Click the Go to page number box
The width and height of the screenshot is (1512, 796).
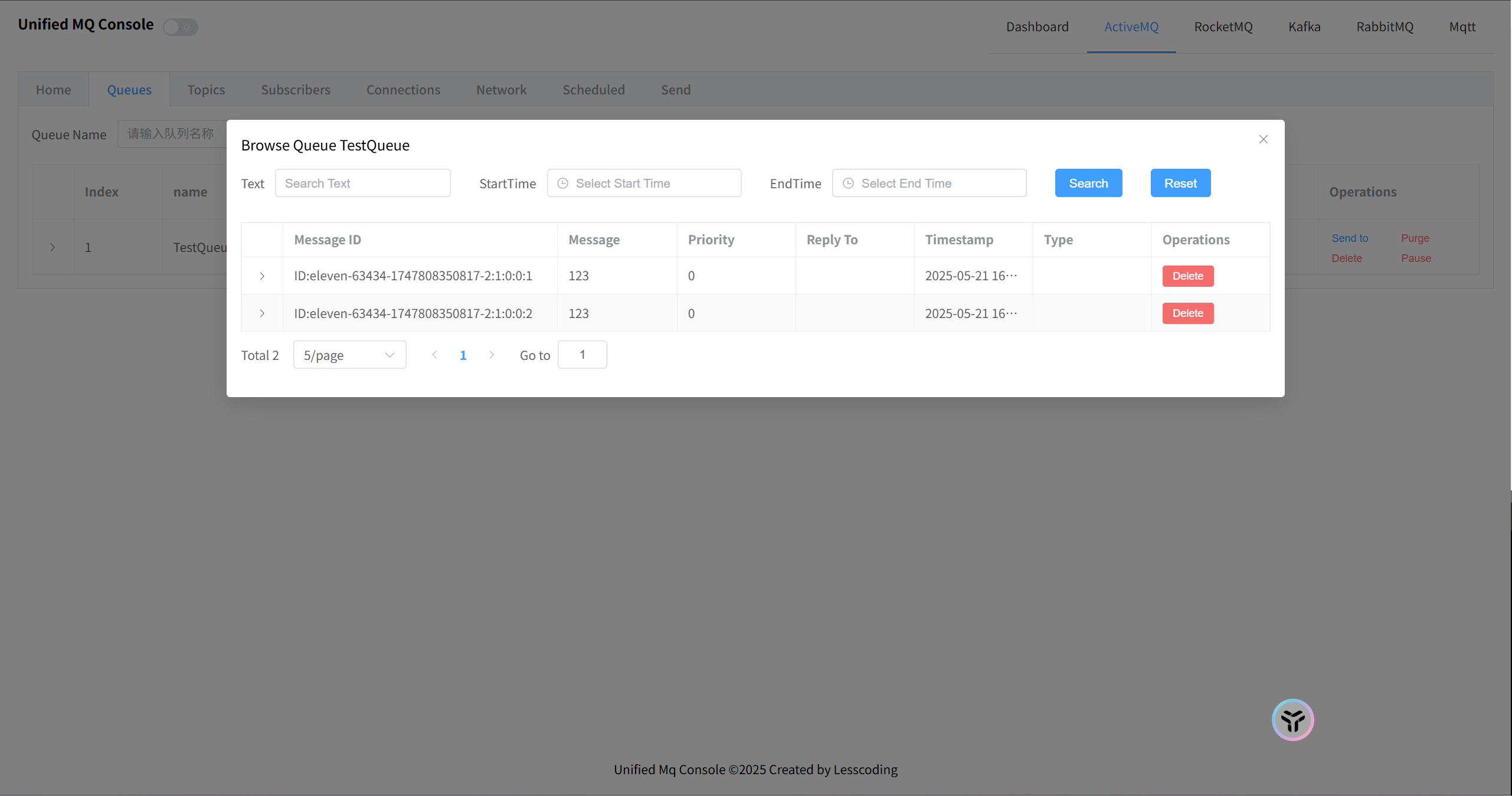(x=582, y=355)
